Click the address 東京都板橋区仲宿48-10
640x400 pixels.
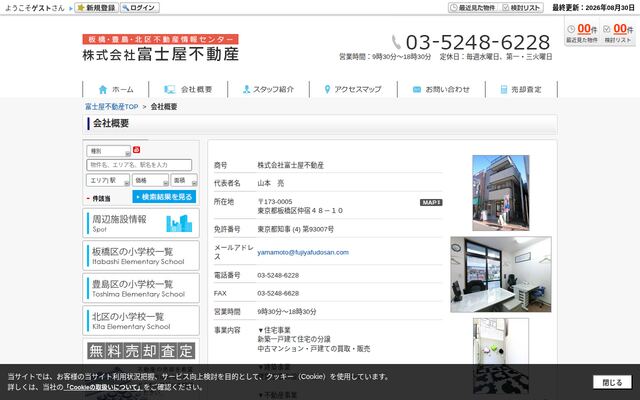pyautogui.click(x=300, y=211)
